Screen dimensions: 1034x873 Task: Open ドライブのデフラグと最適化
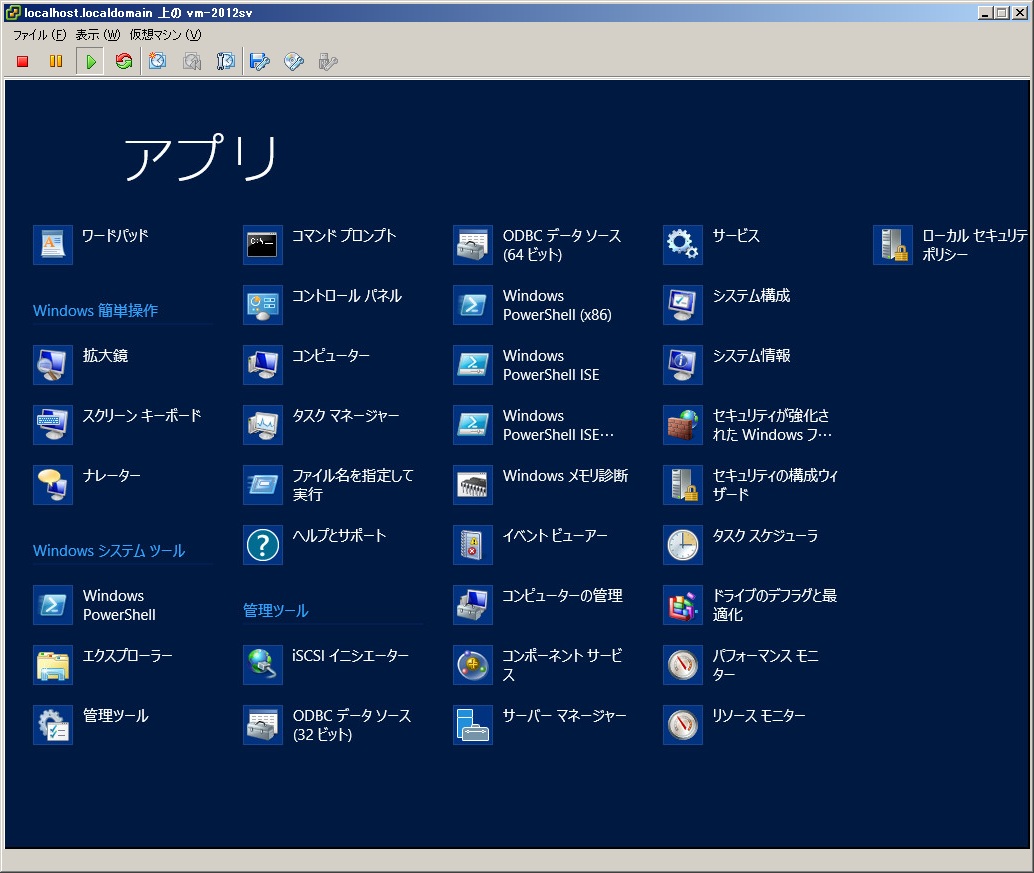coord(748,605)
